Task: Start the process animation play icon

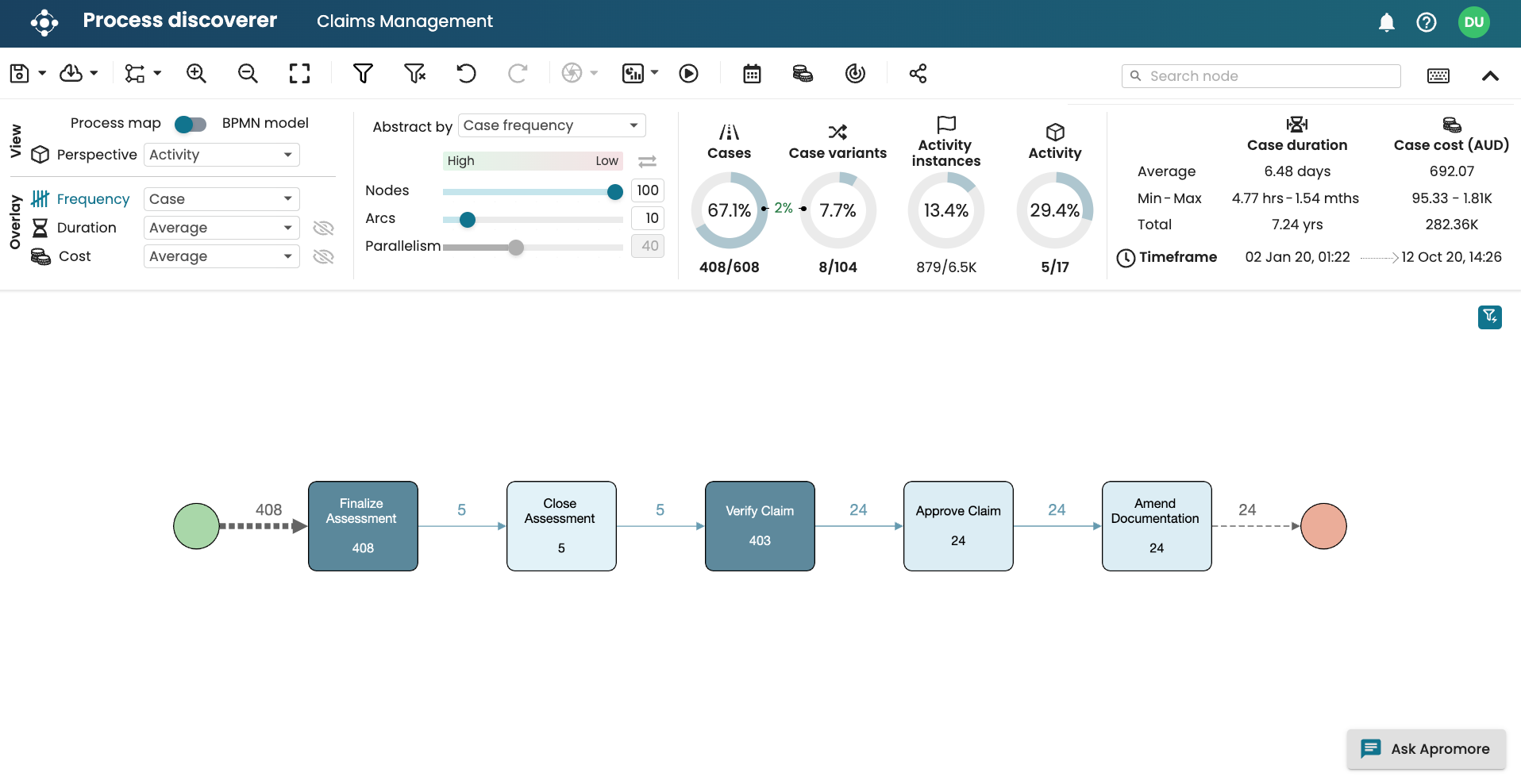Action: (688, 74)
